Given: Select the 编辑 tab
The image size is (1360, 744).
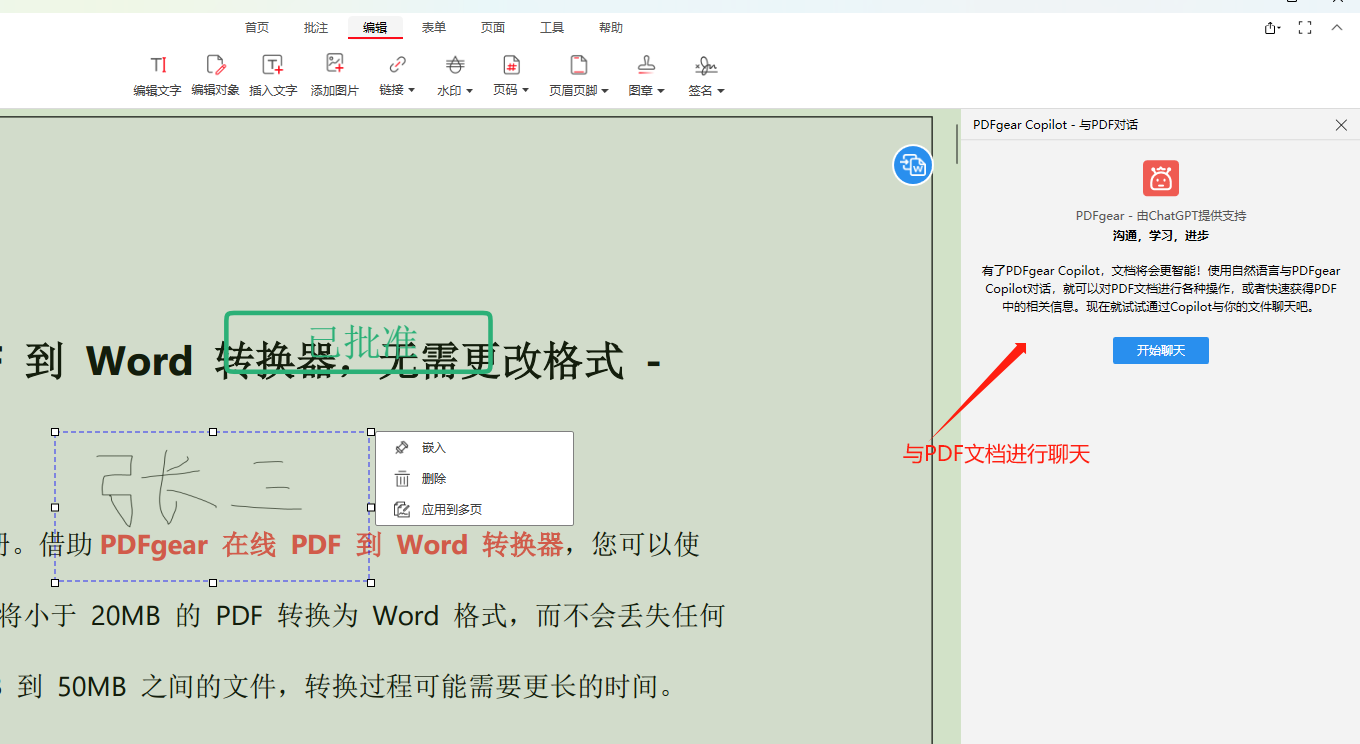Looking at the screenshot, I should pos(375,28).
